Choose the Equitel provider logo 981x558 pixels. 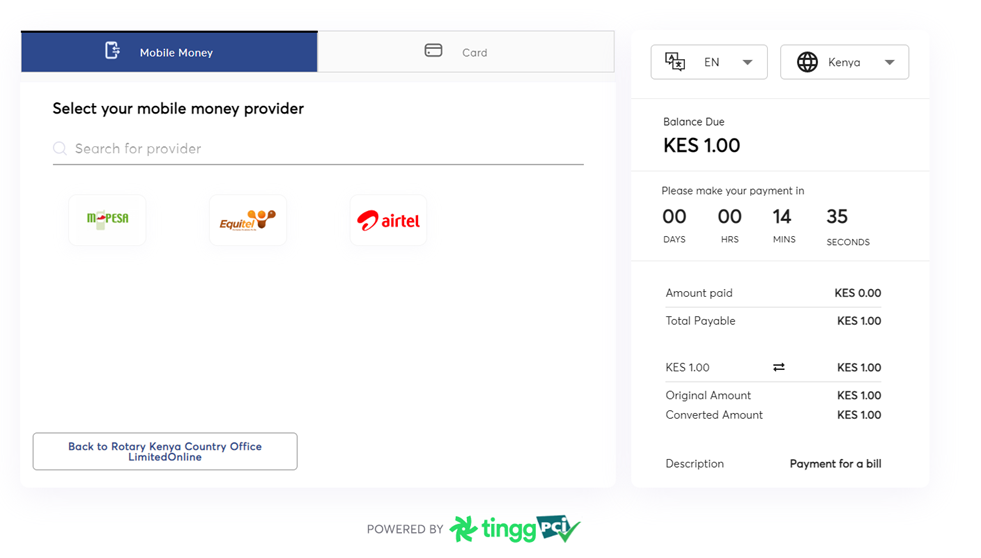coord(247,220)
